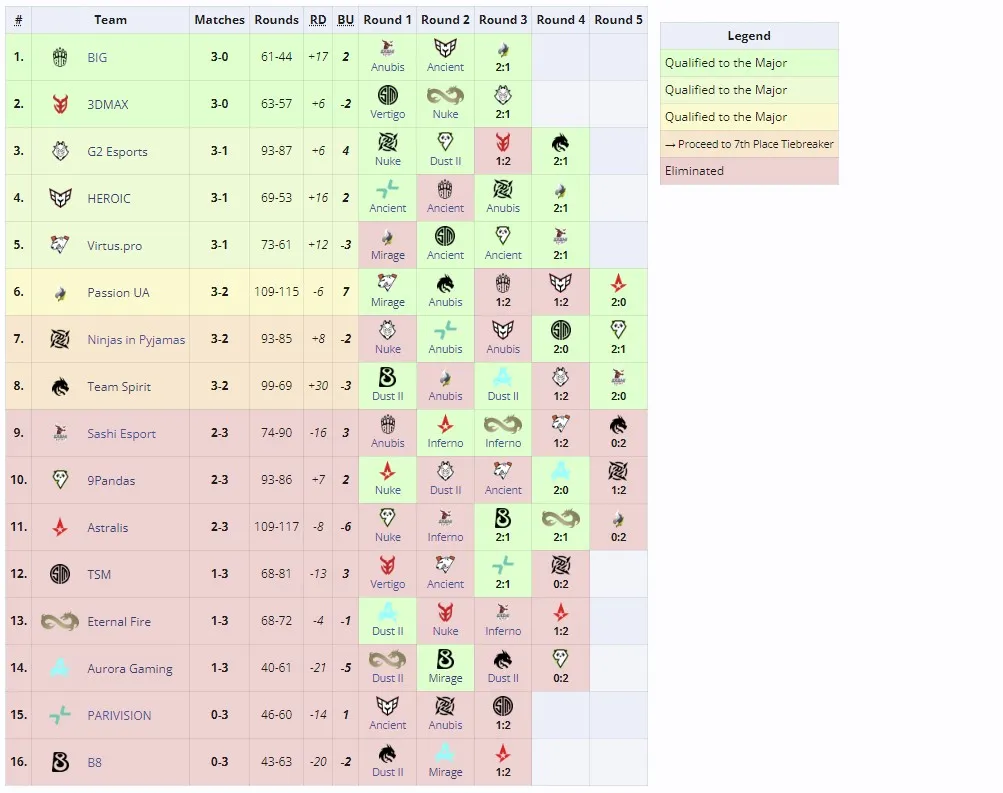Click the Team column header
The image size is (1003, 793).
click(111, 20)
